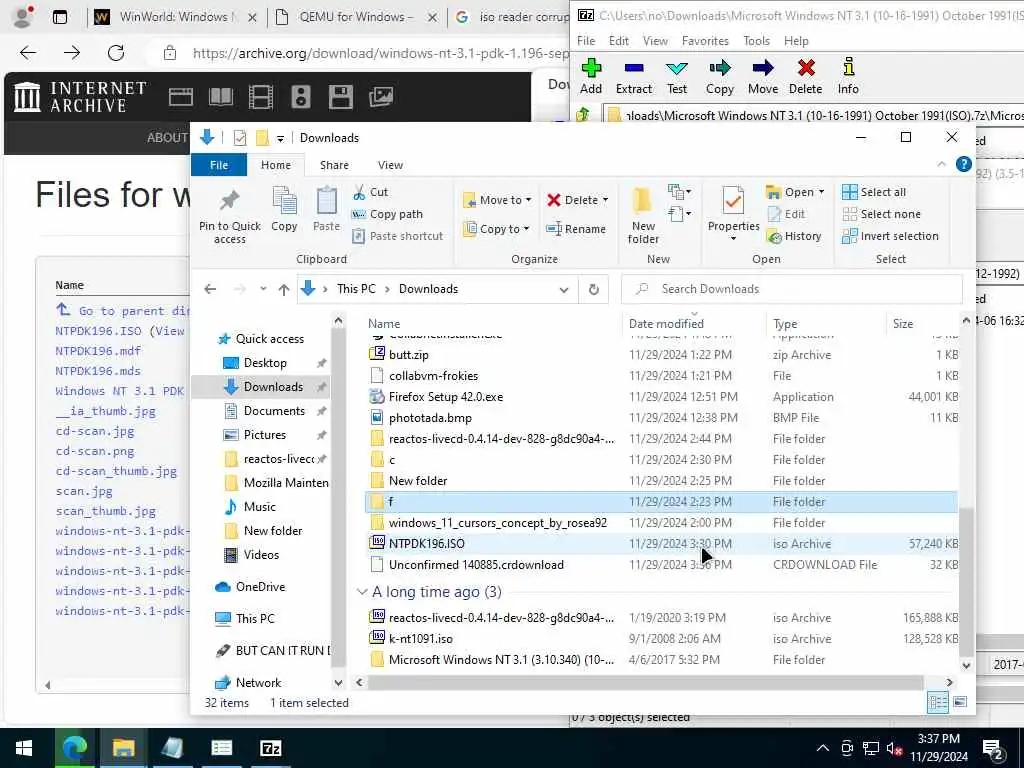1024x768 pixels.
Task: Refresh the Downloads folder view
Action: point(594,289)
